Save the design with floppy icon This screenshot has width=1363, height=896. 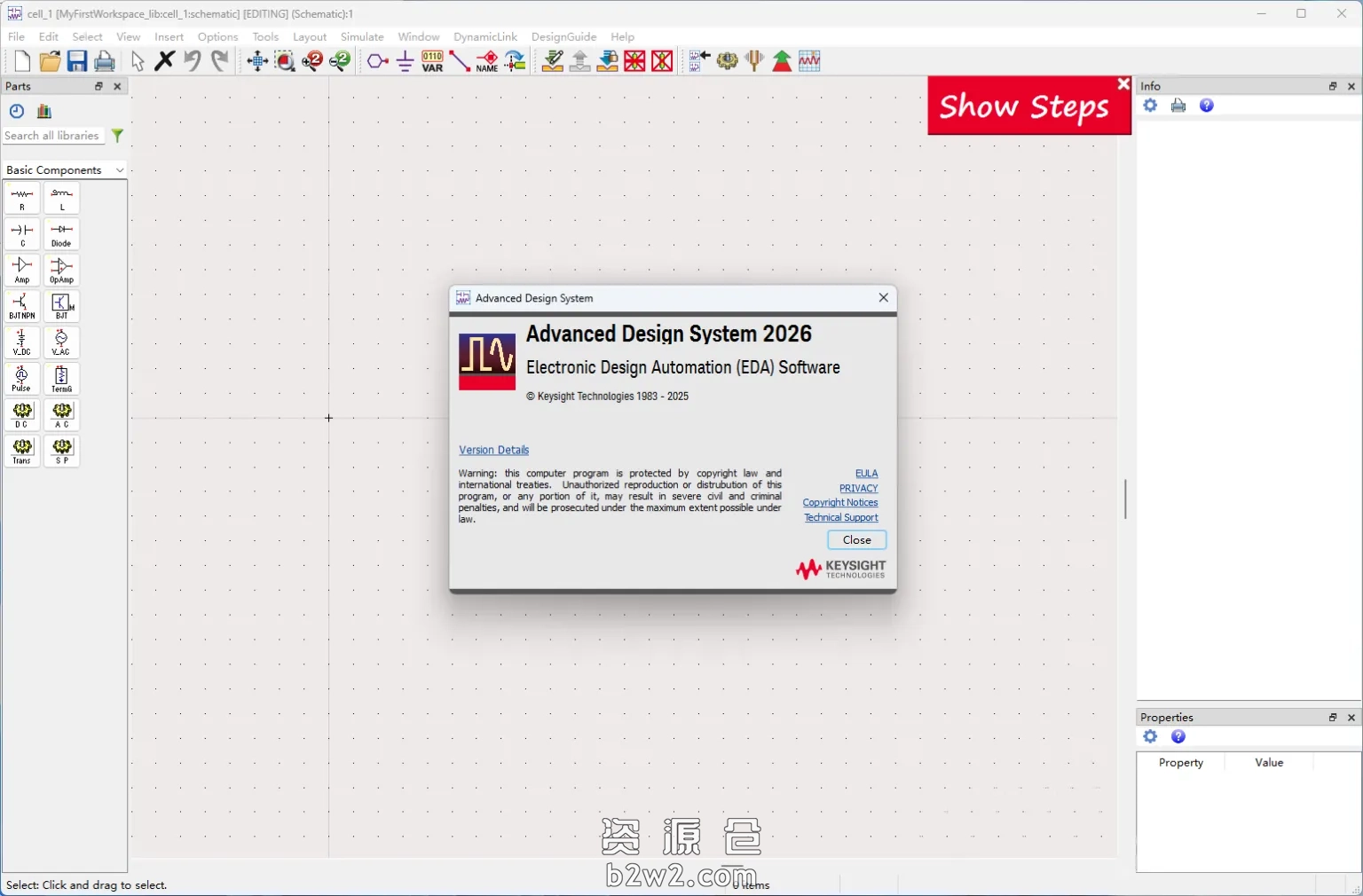(77, 61)
